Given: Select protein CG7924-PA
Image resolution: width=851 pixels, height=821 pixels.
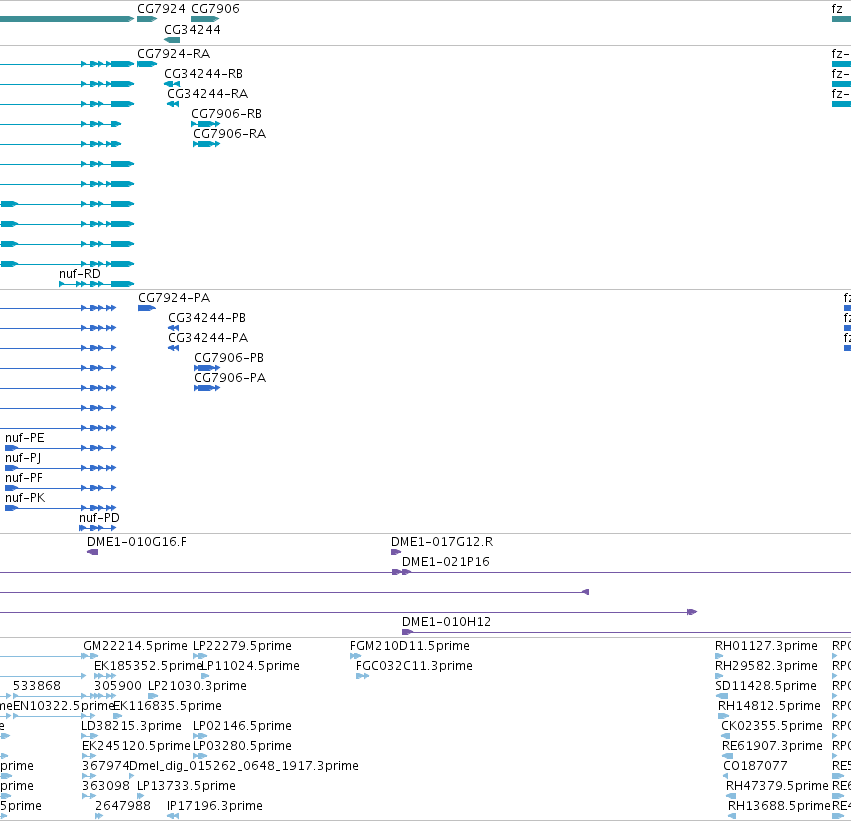Looking at the screenshot, I should coord(174,298).
